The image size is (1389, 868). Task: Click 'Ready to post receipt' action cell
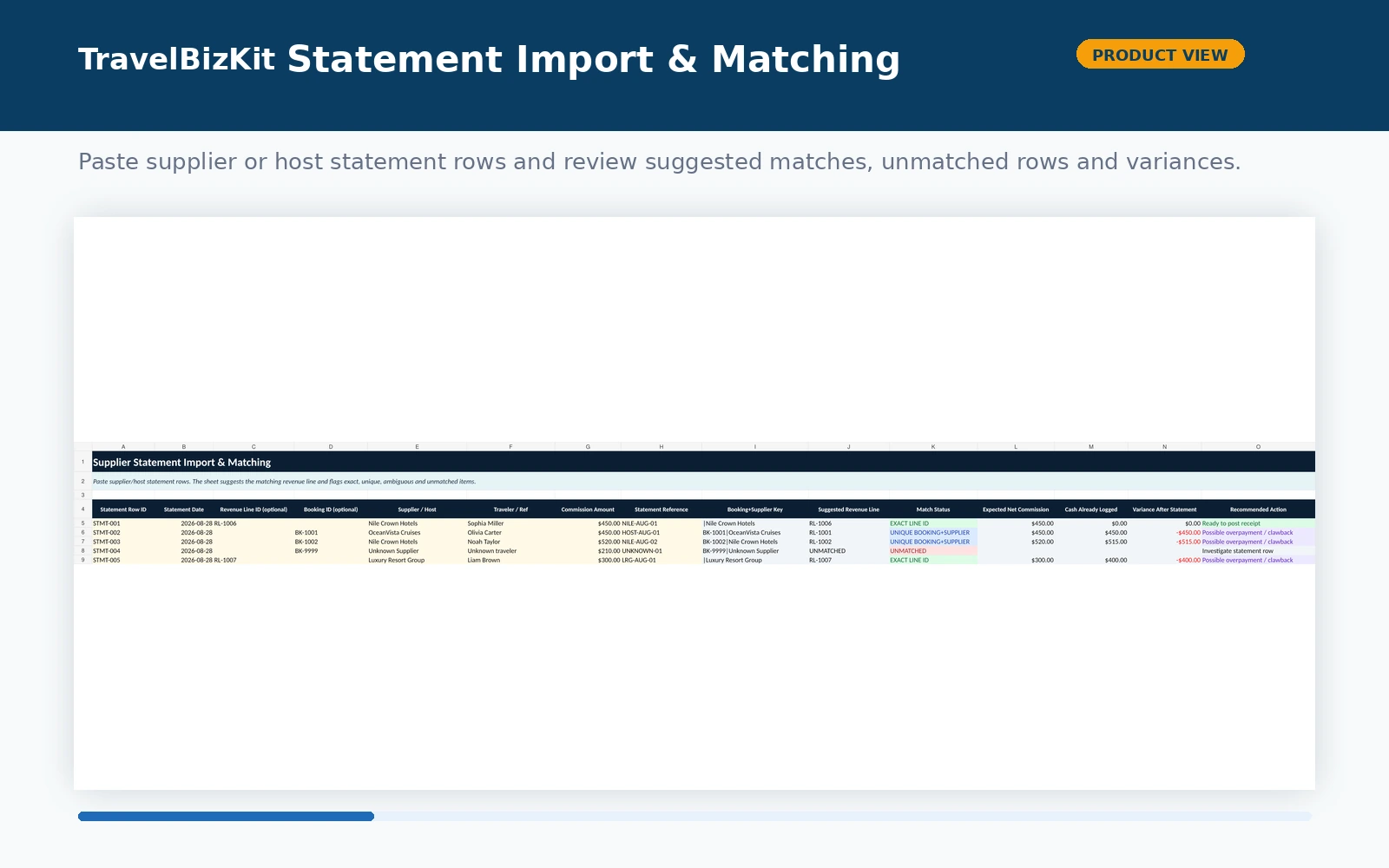(x=1258, y=523)
